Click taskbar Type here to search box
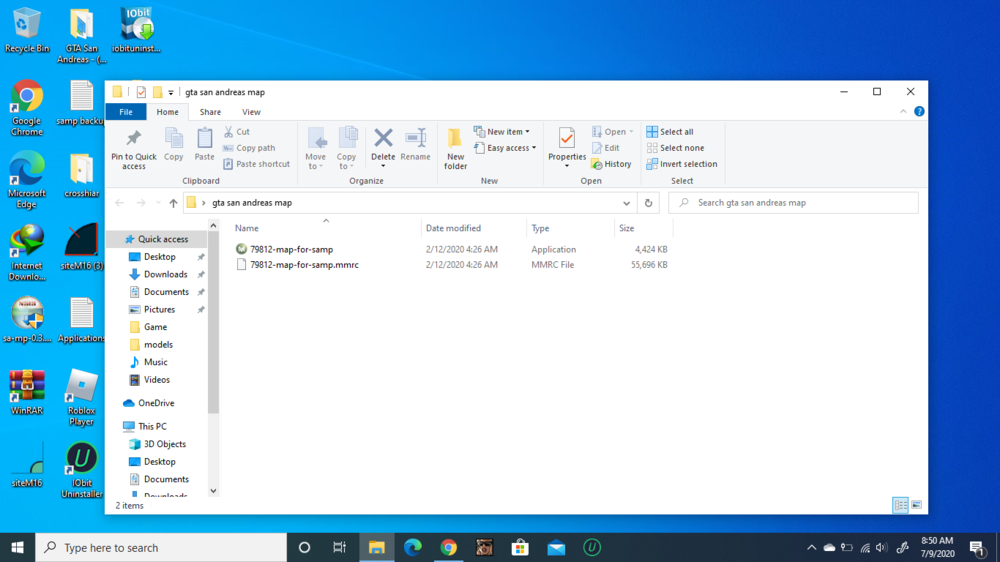This screenshot has height=562, width=1000. click(x=161, y=547)
